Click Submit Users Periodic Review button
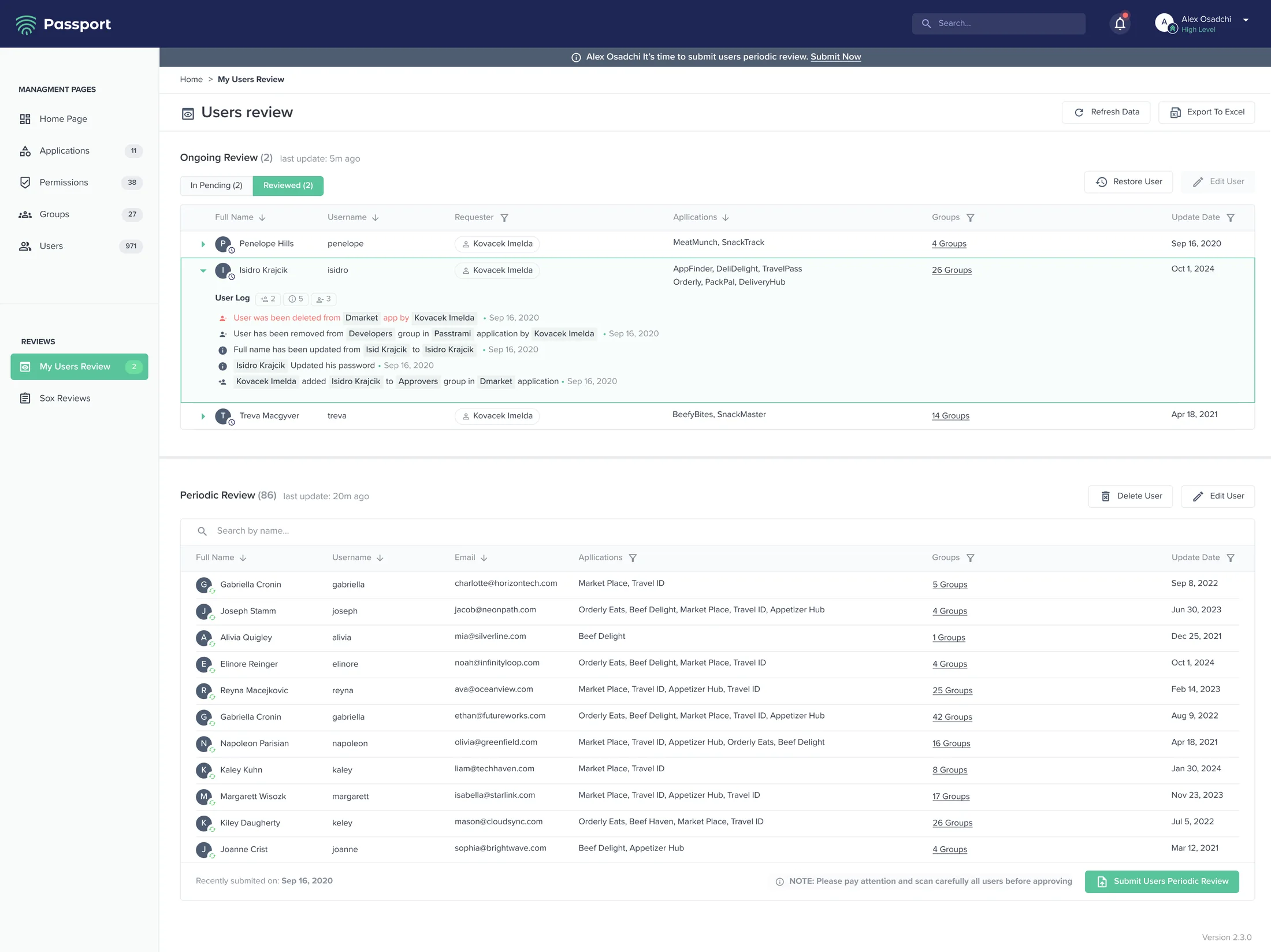 (x=1162, y=882)
